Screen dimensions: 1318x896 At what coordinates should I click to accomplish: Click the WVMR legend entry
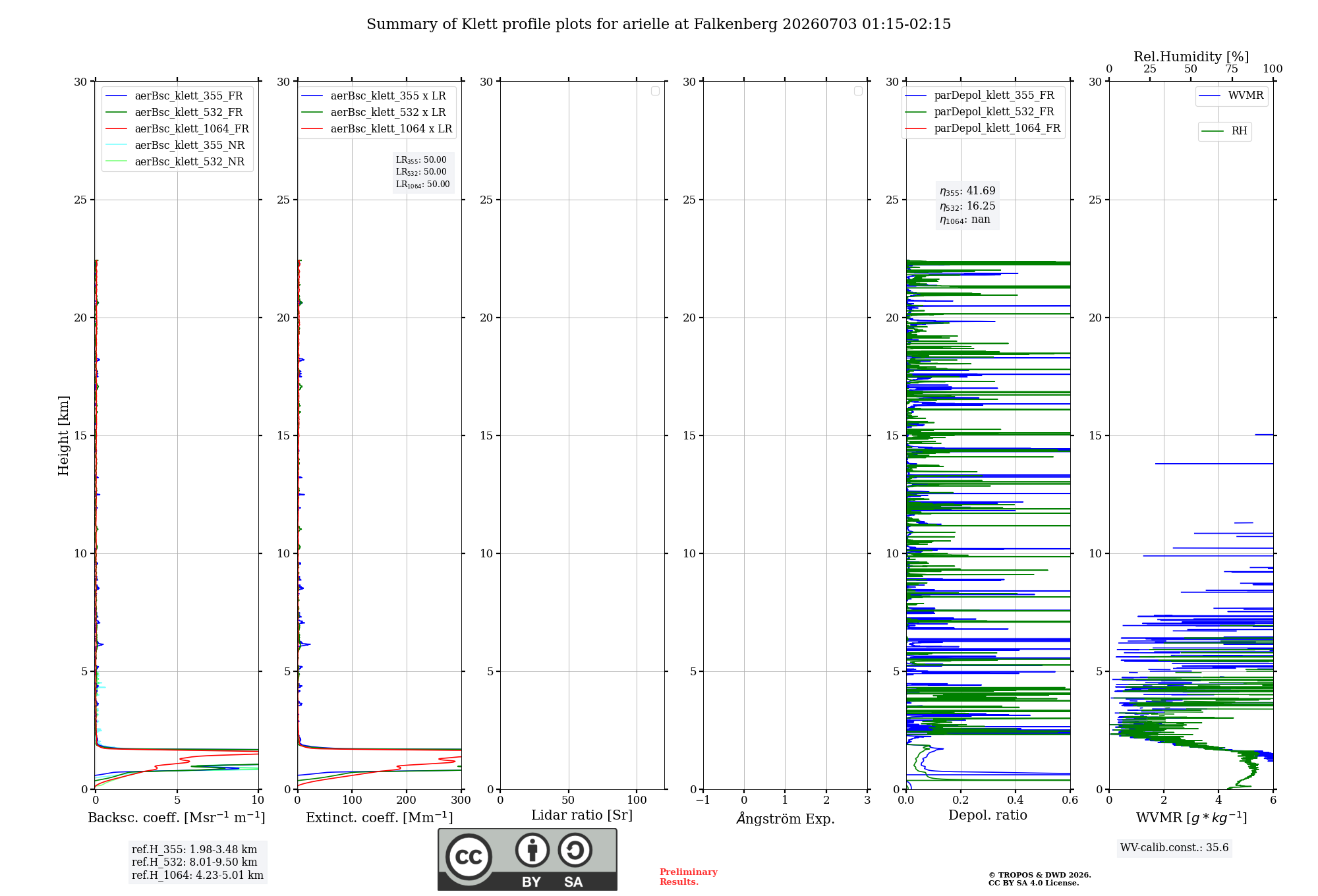(x=1232, y=96)
